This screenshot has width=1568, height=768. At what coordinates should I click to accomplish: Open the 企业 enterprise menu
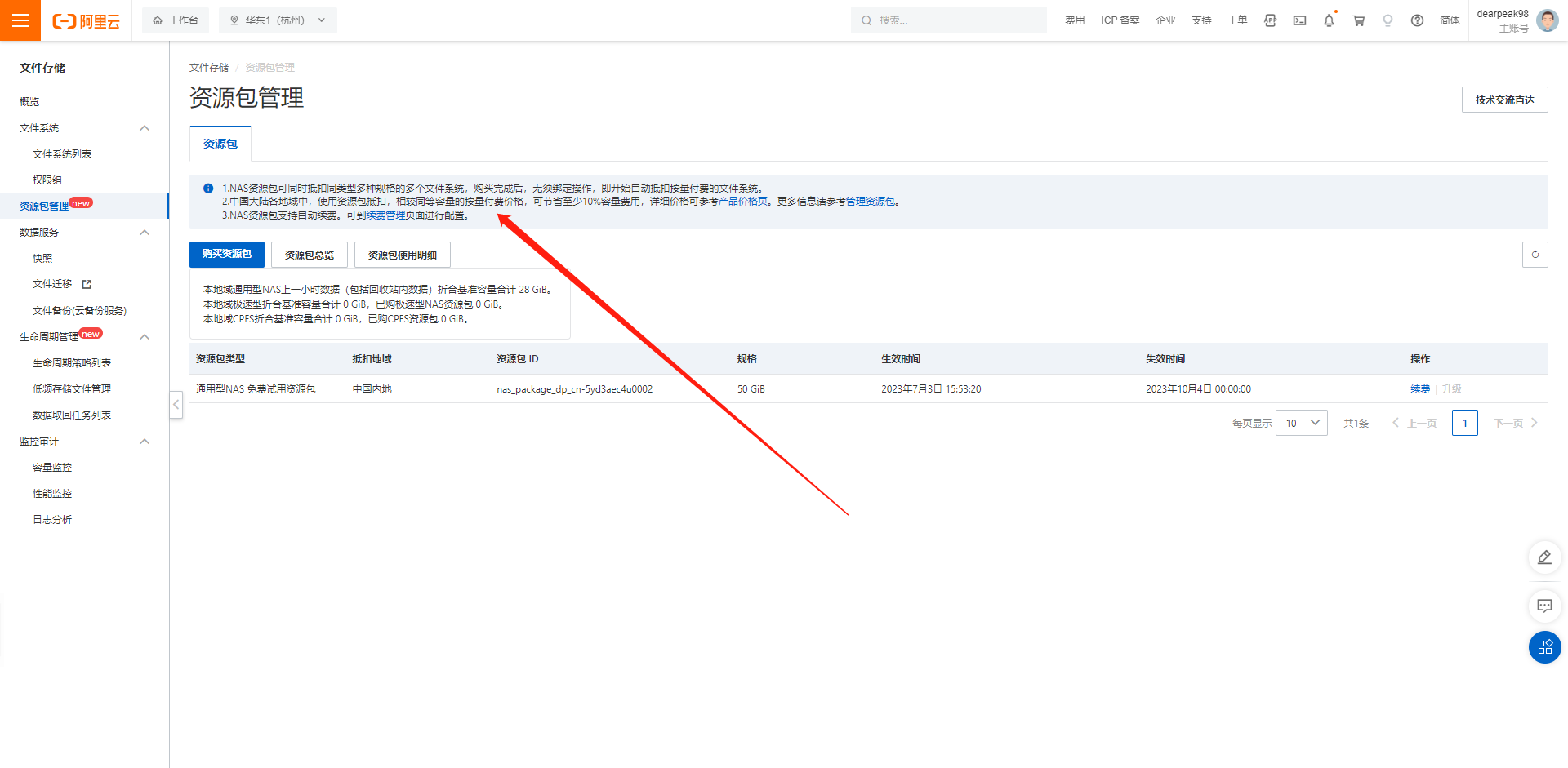[x=1166, y=20]
